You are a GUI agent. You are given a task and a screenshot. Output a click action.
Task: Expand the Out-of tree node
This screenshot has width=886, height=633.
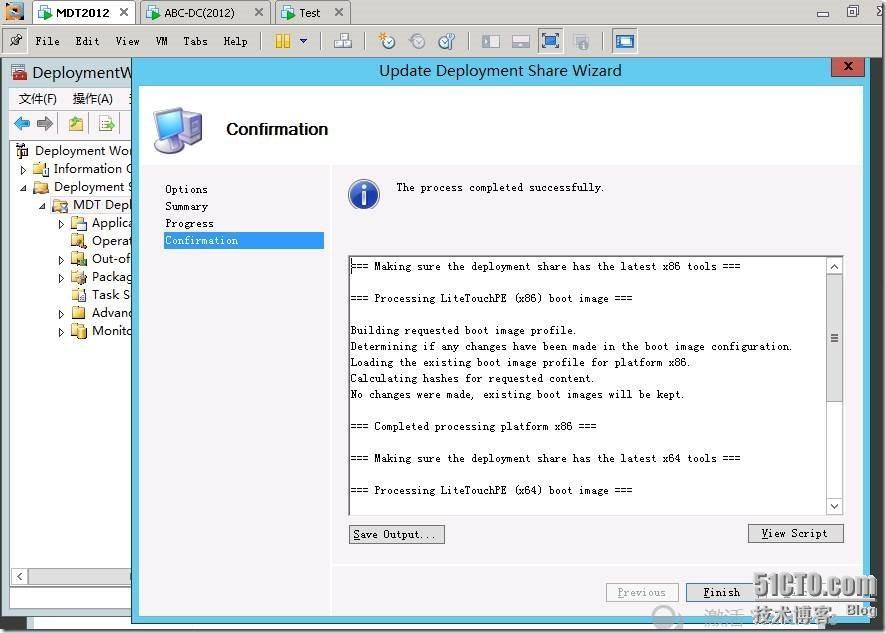(61, 258)
